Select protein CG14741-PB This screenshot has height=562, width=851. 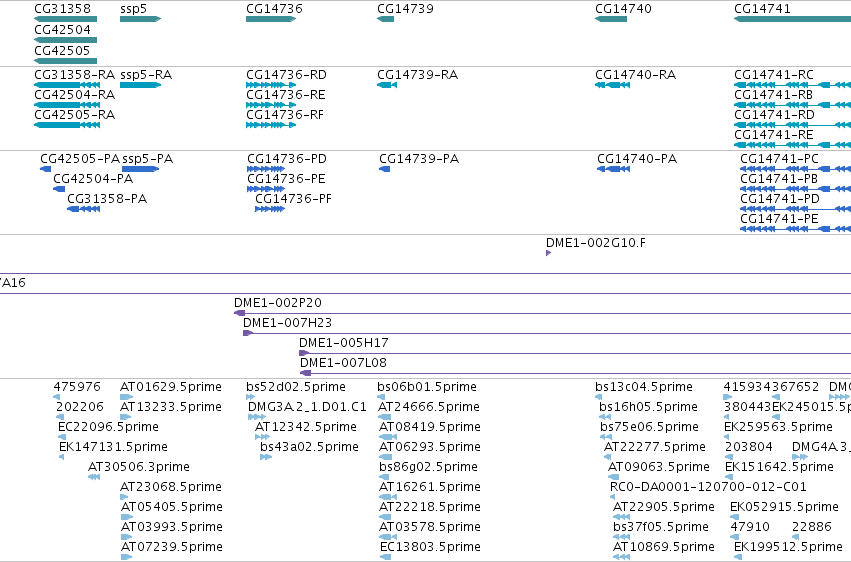point(796,189)
